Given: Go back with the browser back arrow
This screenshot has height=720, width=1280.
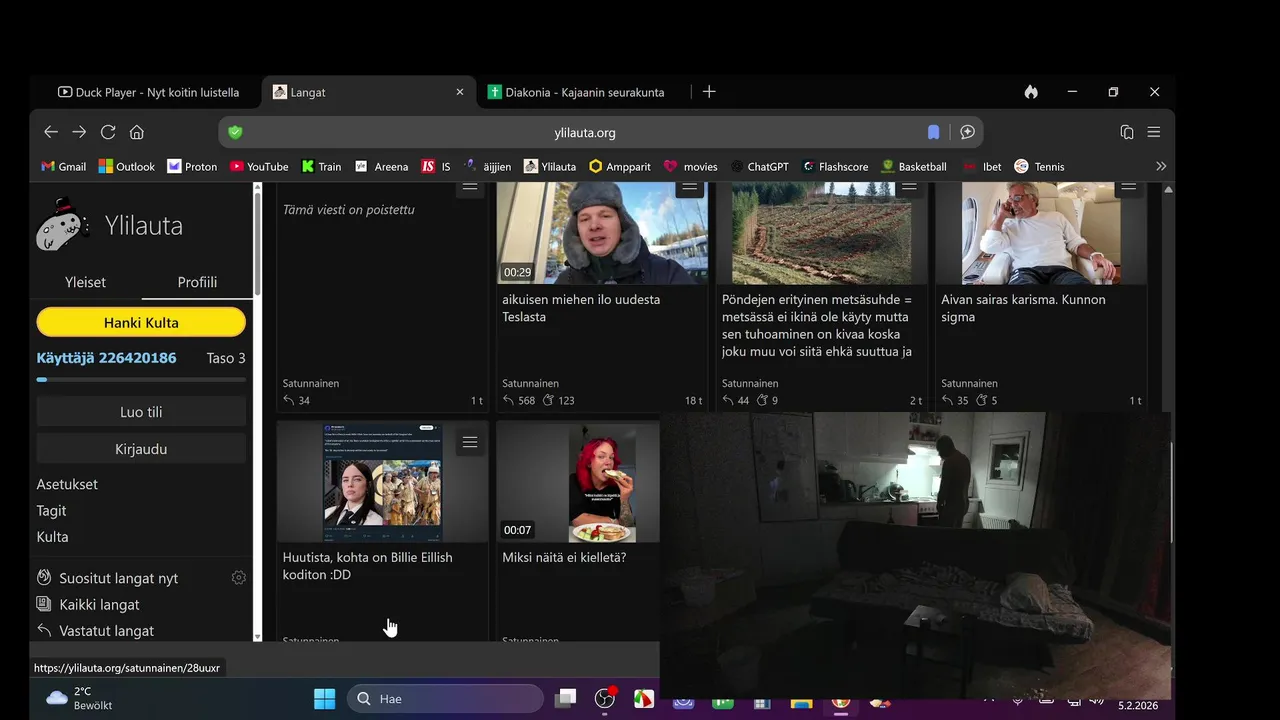Looking at the screenshot, I should tap(51, 132).
